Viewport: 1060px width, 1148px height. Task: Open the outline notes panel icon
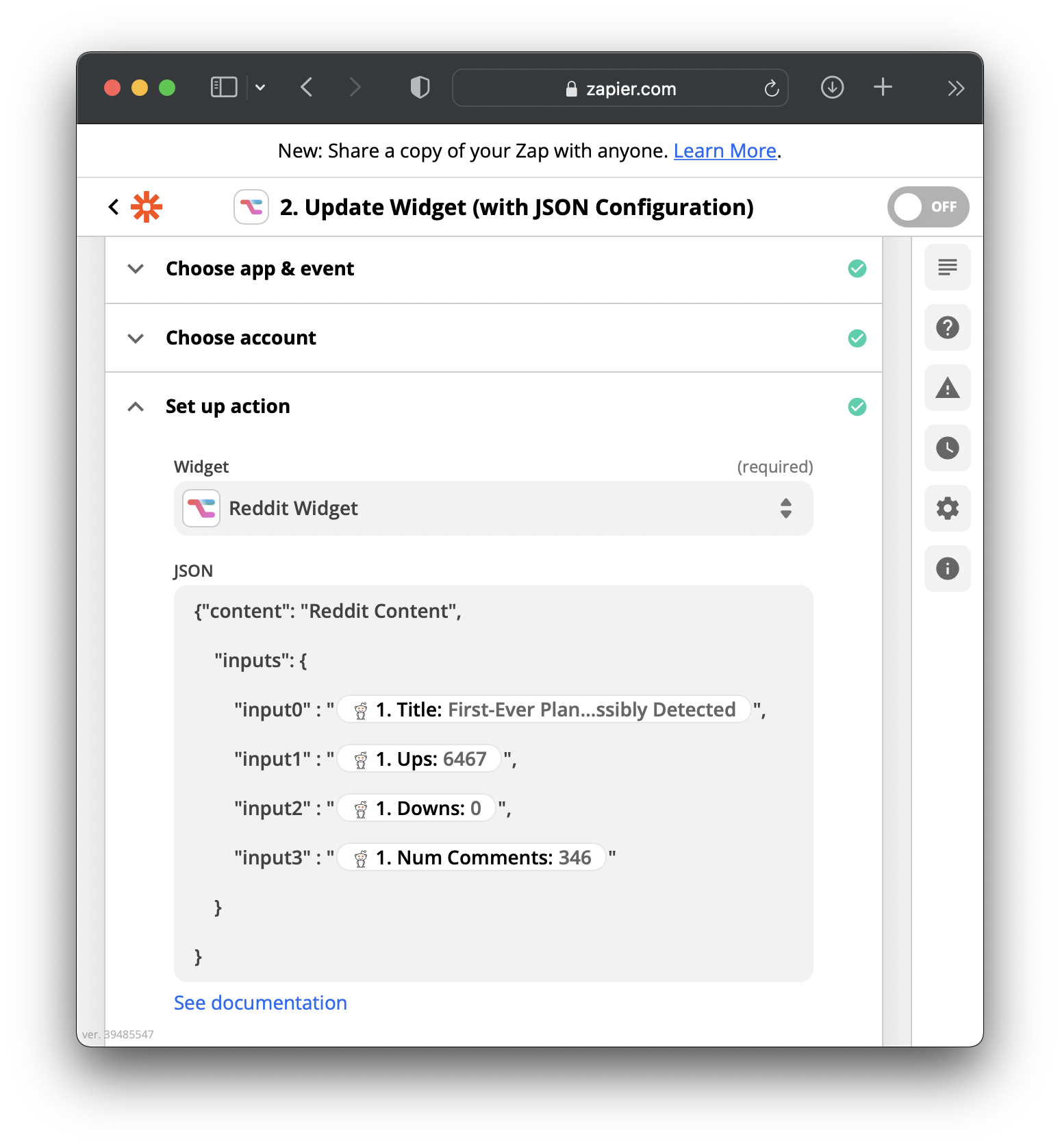(x=948, y=267)
